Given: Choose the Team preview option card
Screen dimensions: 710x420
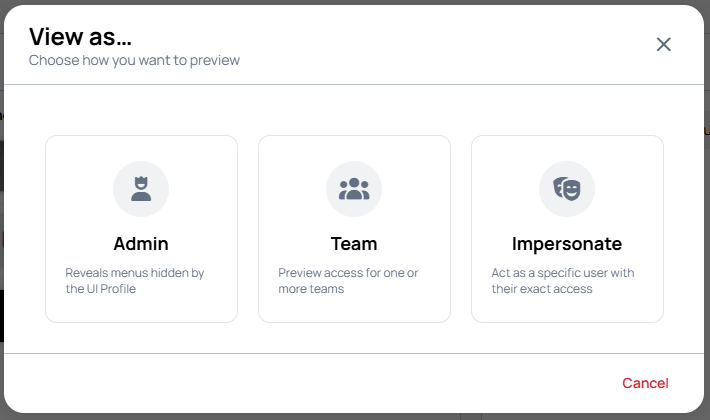Looking at the screenshot, I should (x=354, y=229).
